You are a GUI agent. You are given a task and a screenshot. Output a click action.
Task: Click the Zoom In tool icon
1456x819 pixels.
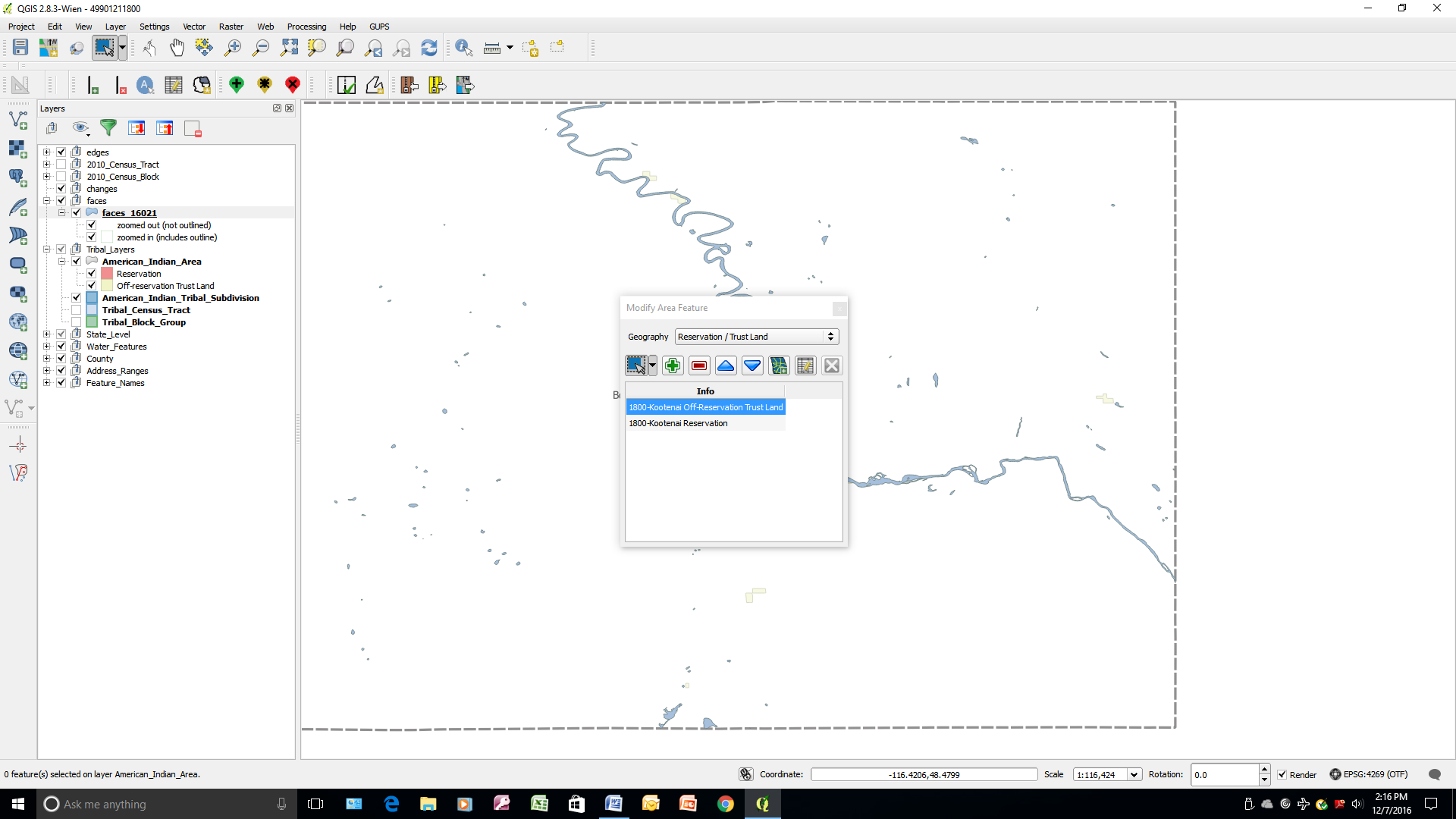click(x=232, y=48)
